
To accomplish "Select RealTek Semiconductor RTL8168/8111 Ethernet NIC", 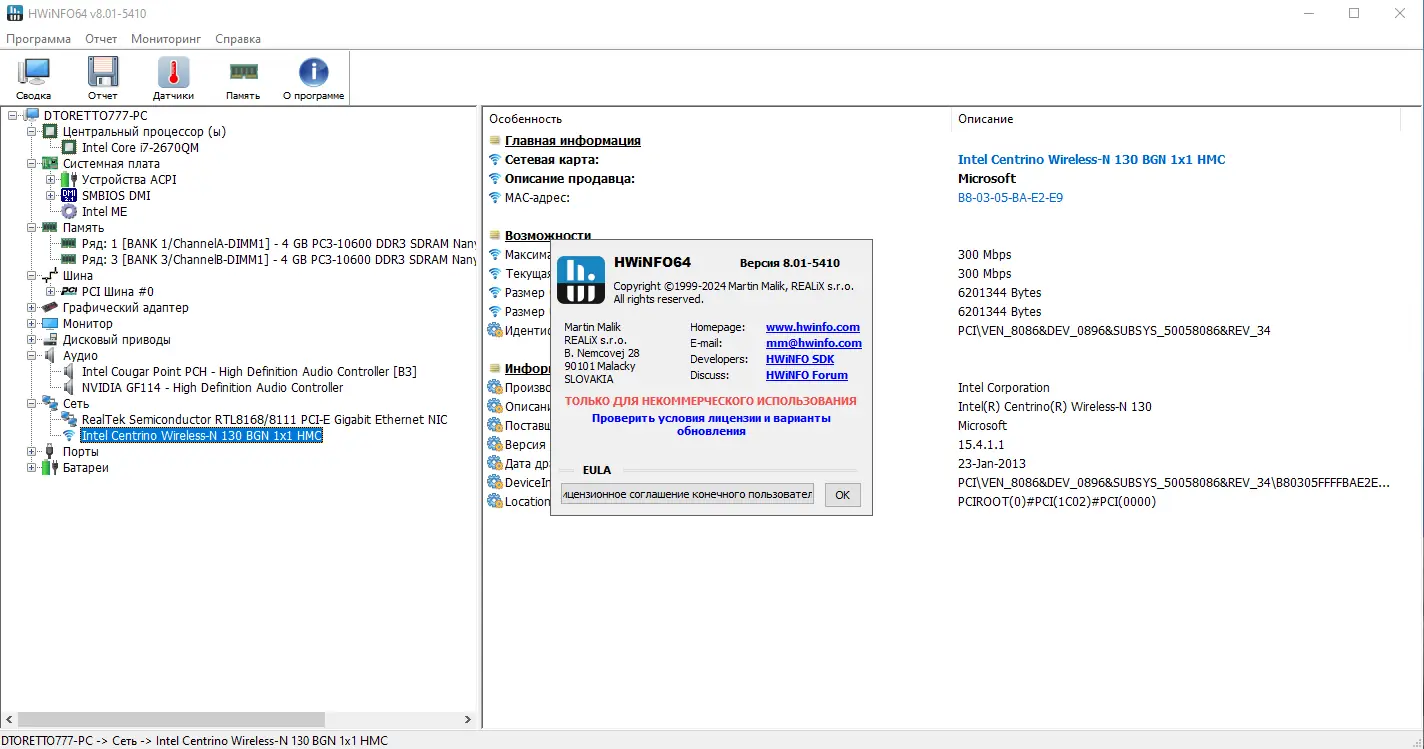I will coord(264,419).
